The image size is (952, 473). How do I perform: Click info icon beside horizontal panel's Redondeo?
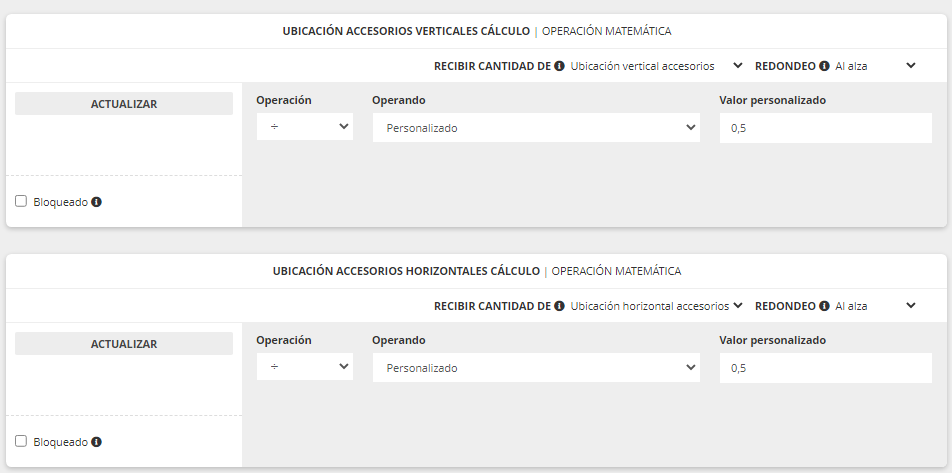(x=825, y=306)
